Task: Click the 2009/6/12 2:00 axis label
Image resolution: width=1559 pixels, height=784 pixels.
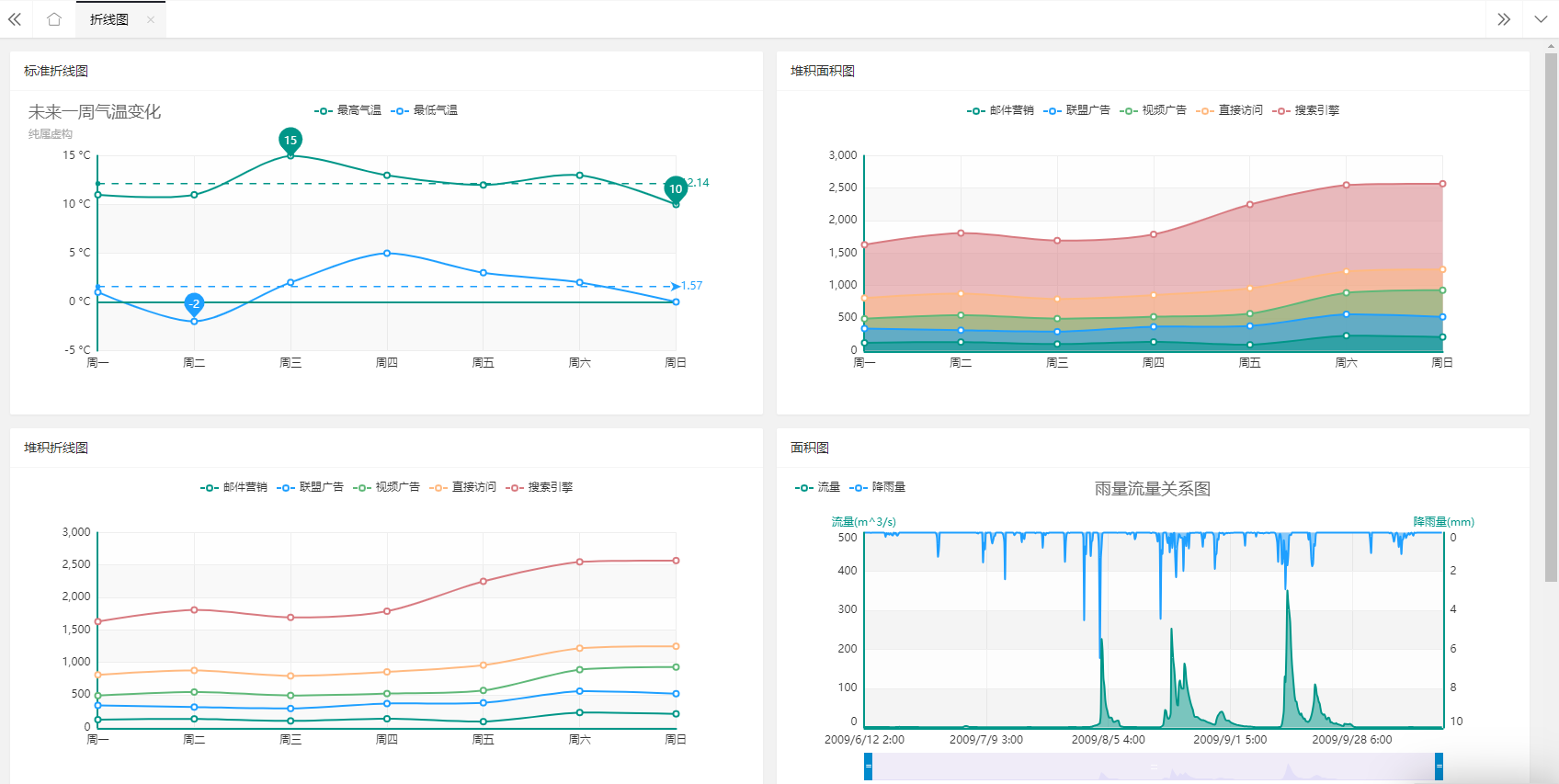Action: tap(864, 740)
